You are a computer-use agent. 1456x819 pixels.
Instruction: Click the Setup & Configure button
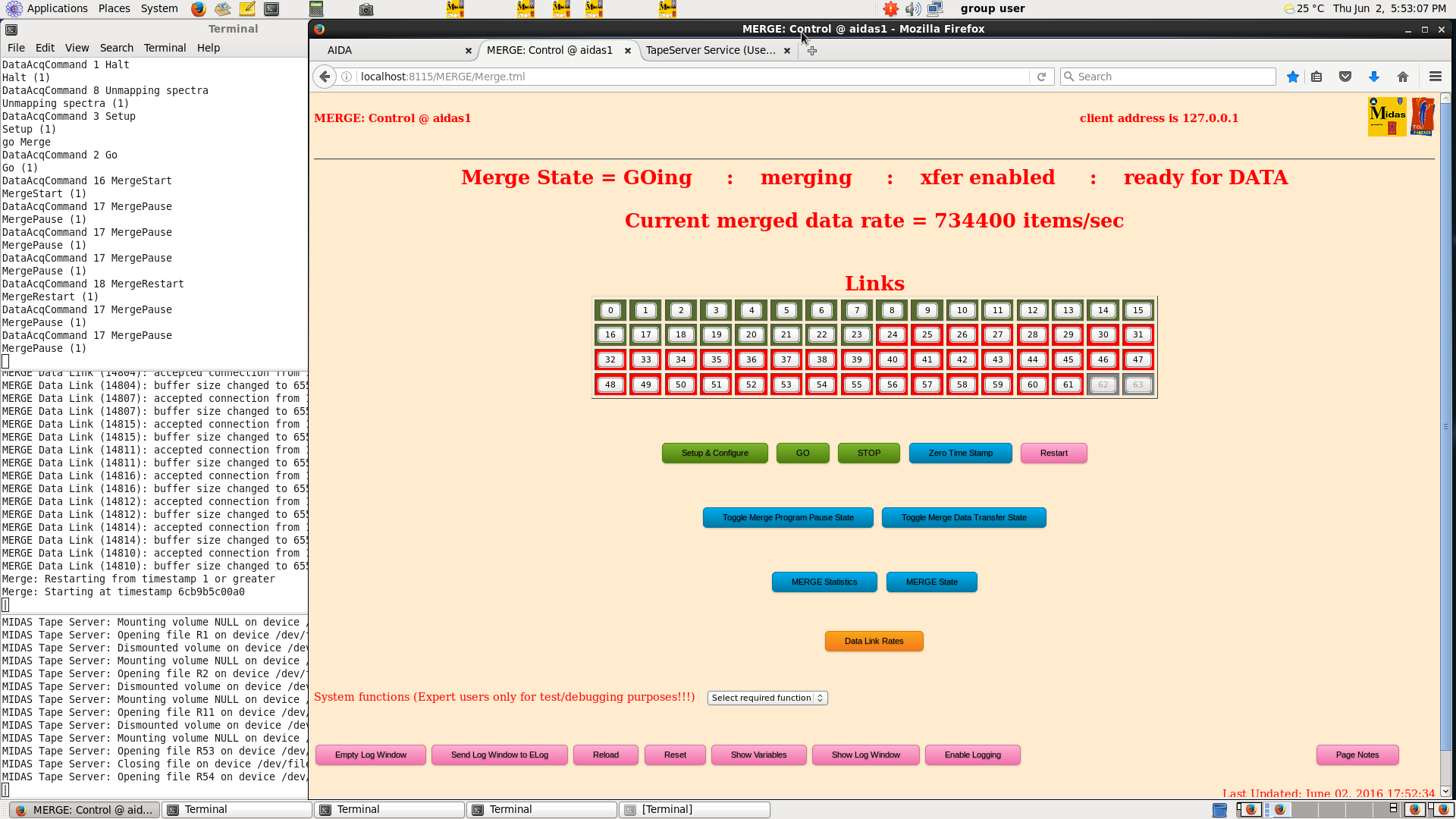tap(714, 453)
